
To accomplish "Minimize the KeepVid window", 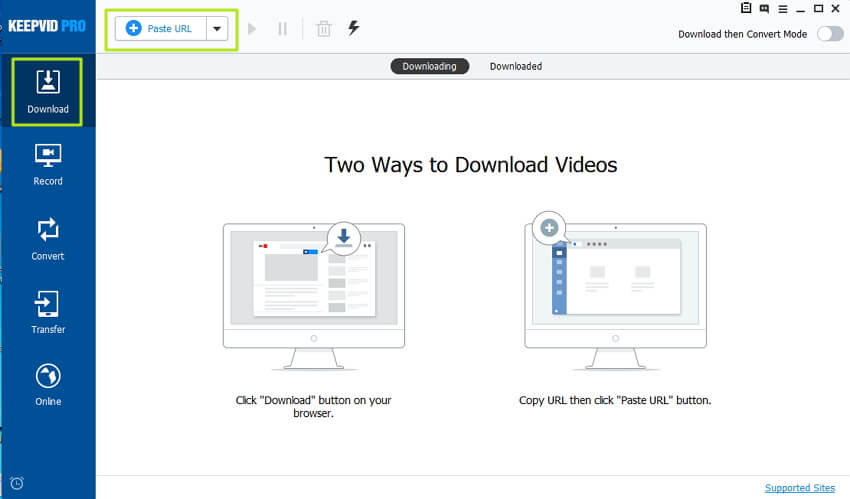I will [801, 9].
